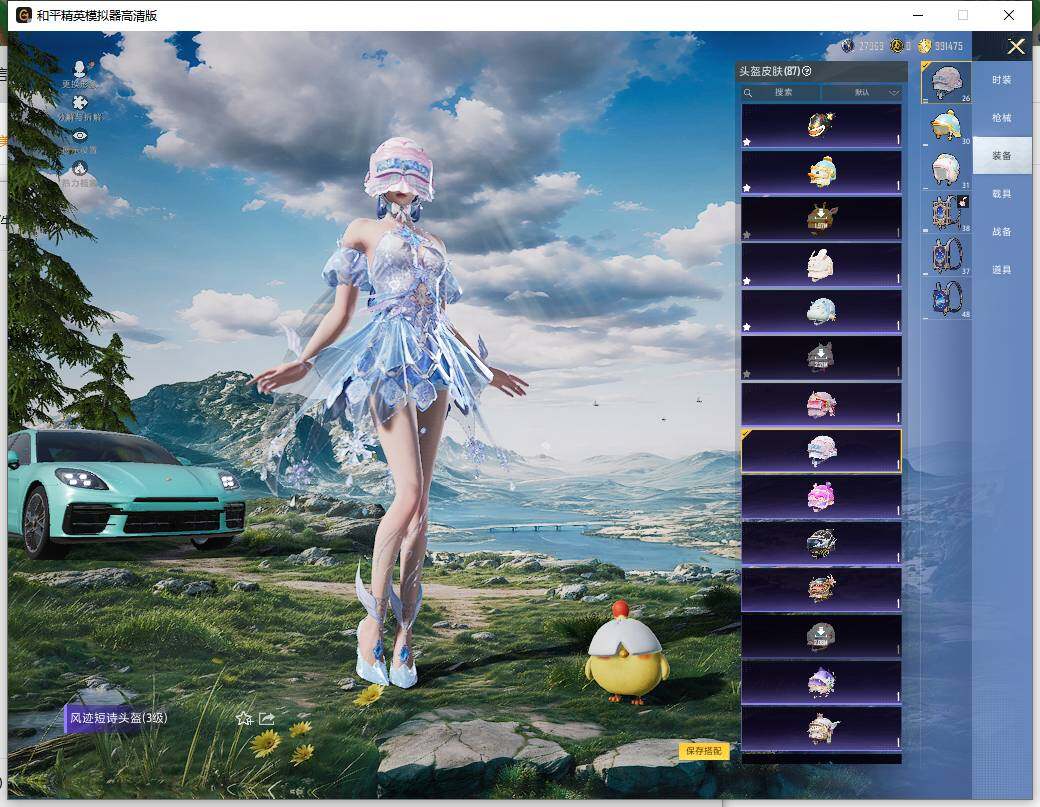The image size is (1040, 807).
Task: Open the 载具 vehicles tab
Action: (1002, 194)
